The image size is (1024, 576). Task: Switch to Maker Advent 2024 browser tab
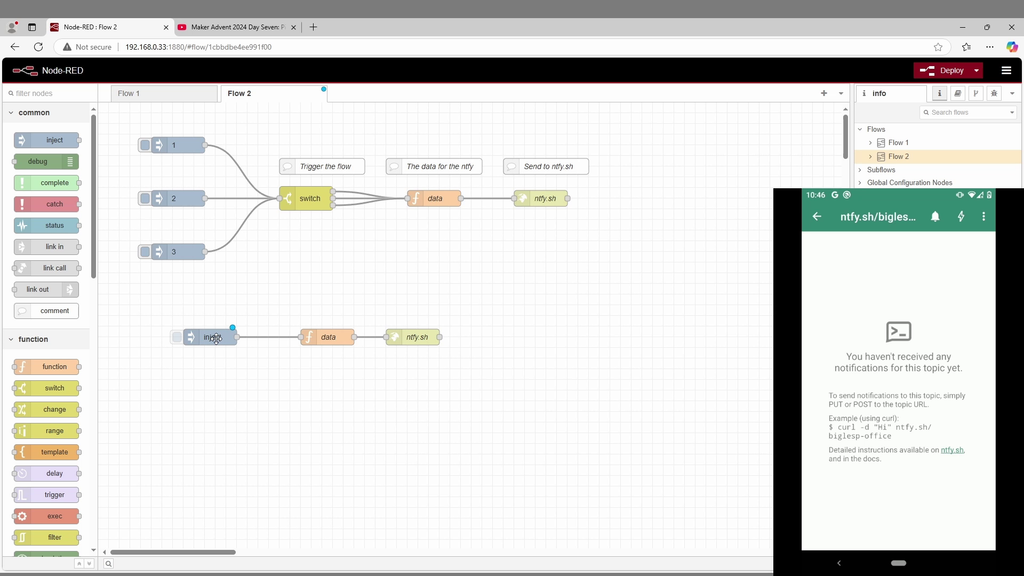pos(237,27)
